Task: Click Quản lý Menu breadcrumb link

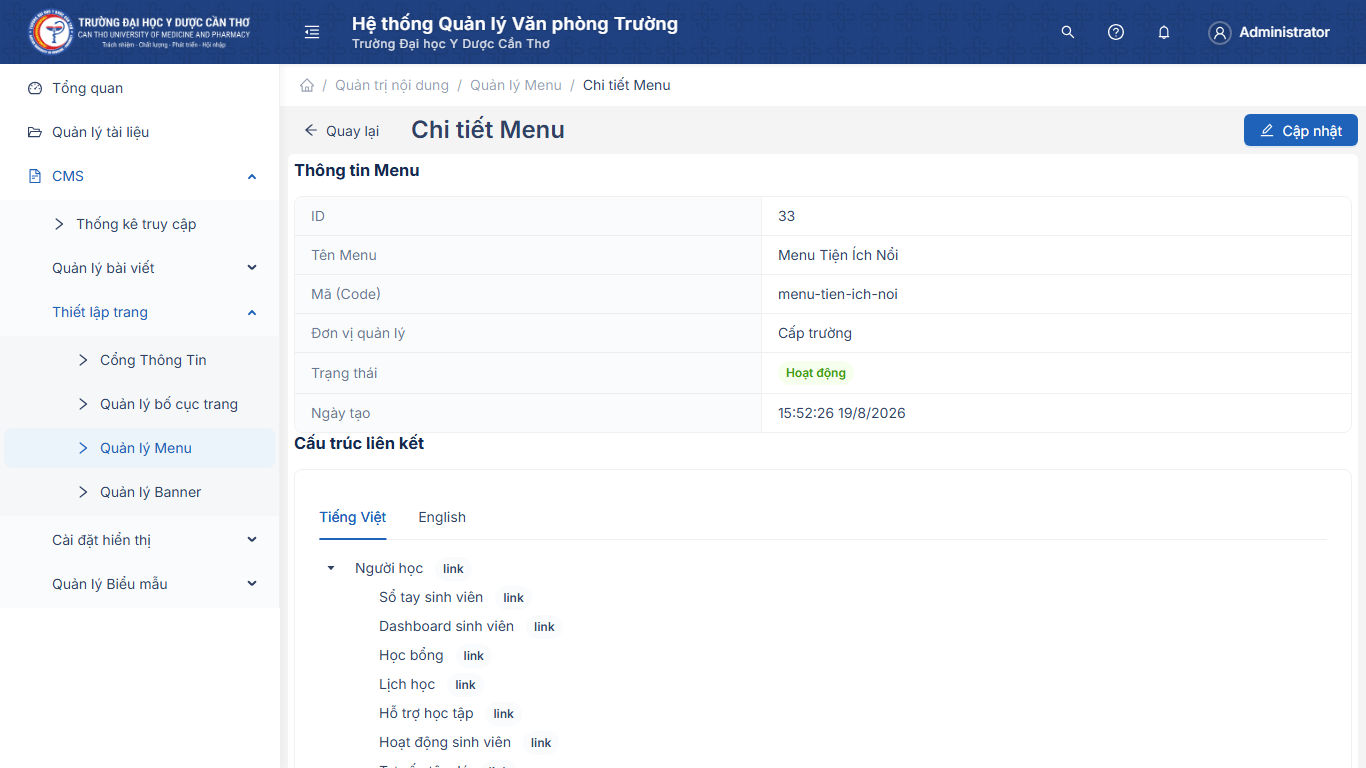Action: (516, 85)
